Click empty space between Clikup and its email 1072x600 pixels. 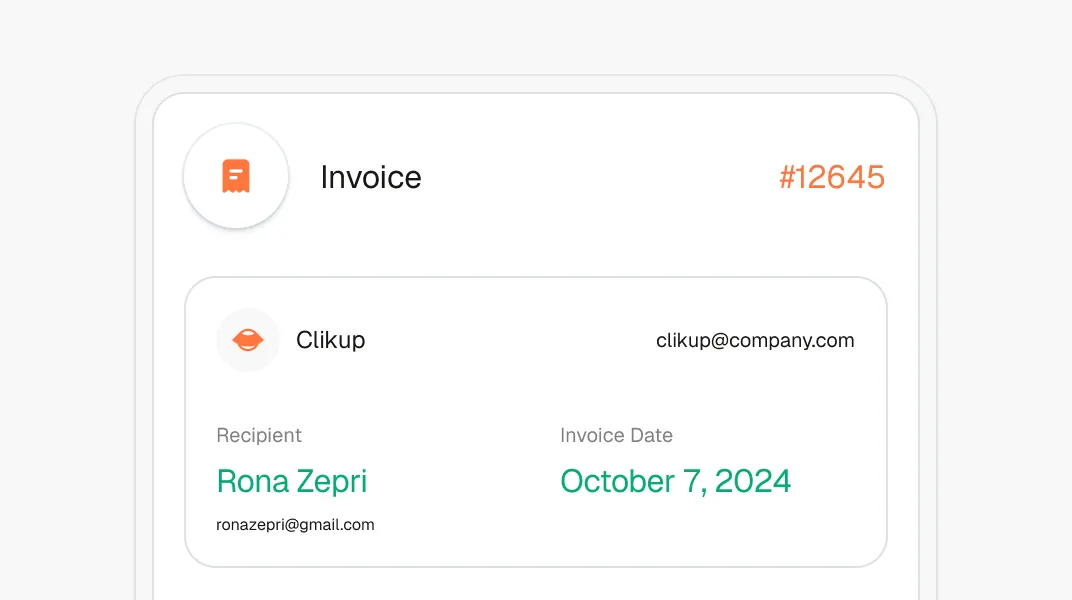[510, 340]
